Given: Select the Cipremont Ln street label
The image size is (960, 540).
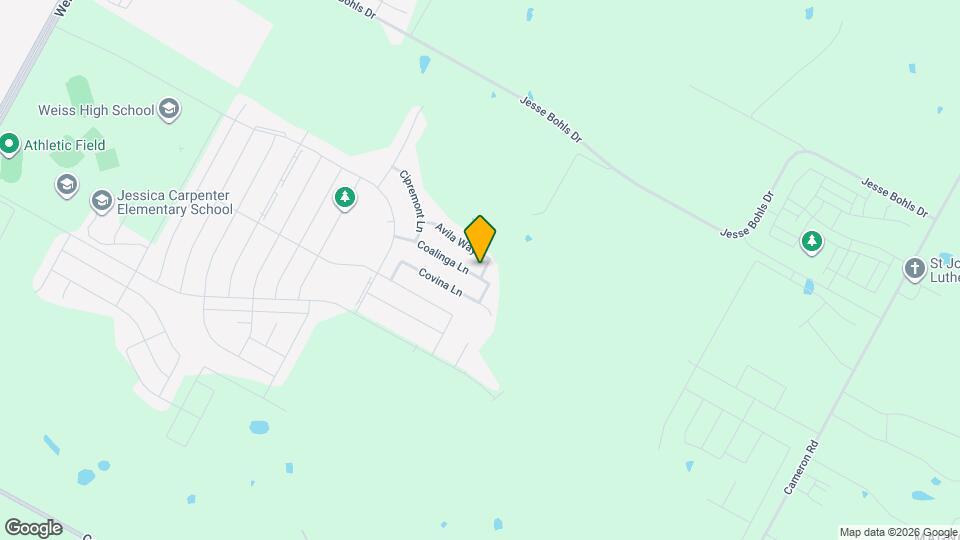Looking at the screenshot, I should pyautogui.click(x=411, y=201).
